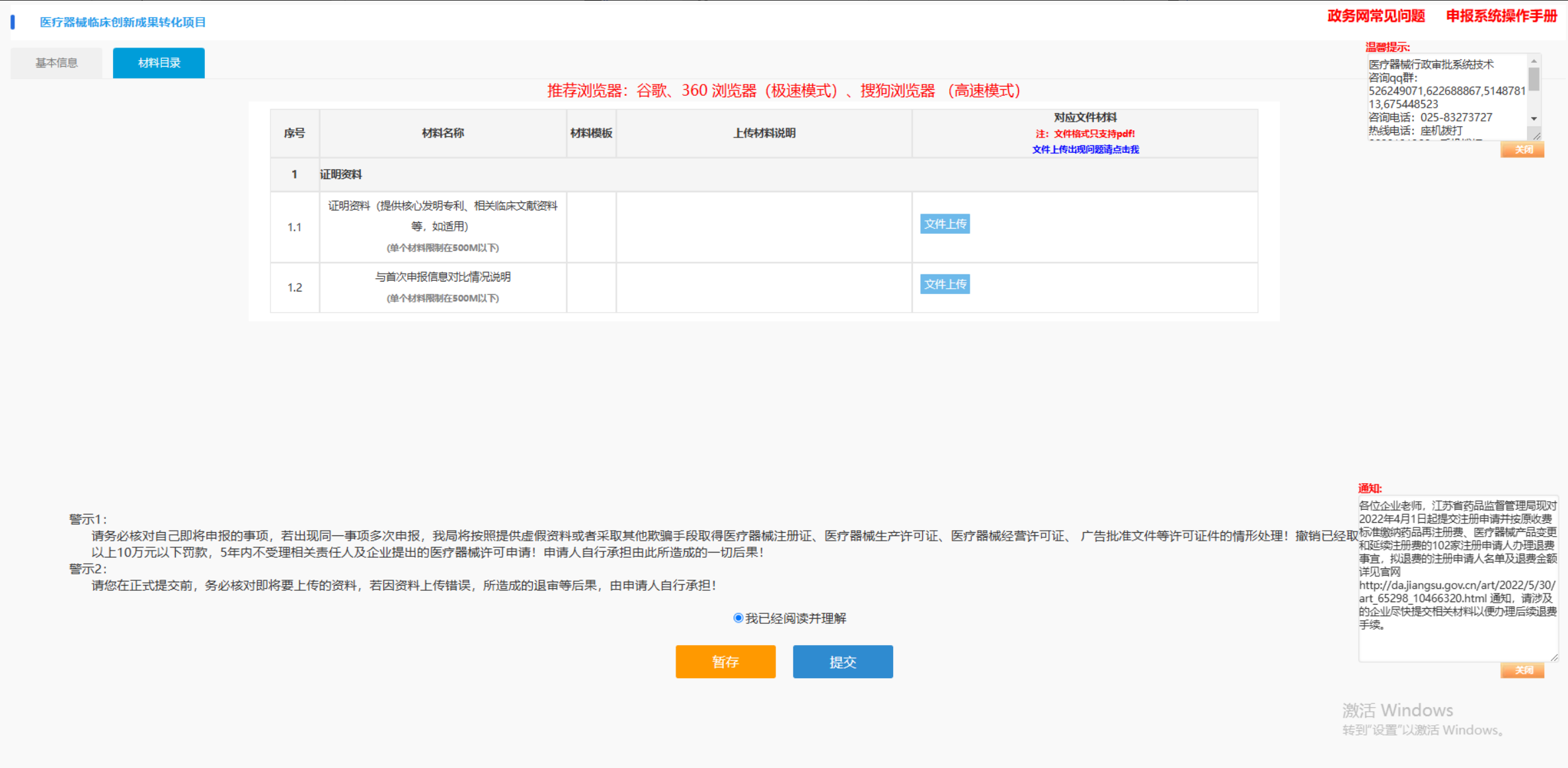Switch to the 基本信息 tab
1568x768 pixels.
pos(56,63)
